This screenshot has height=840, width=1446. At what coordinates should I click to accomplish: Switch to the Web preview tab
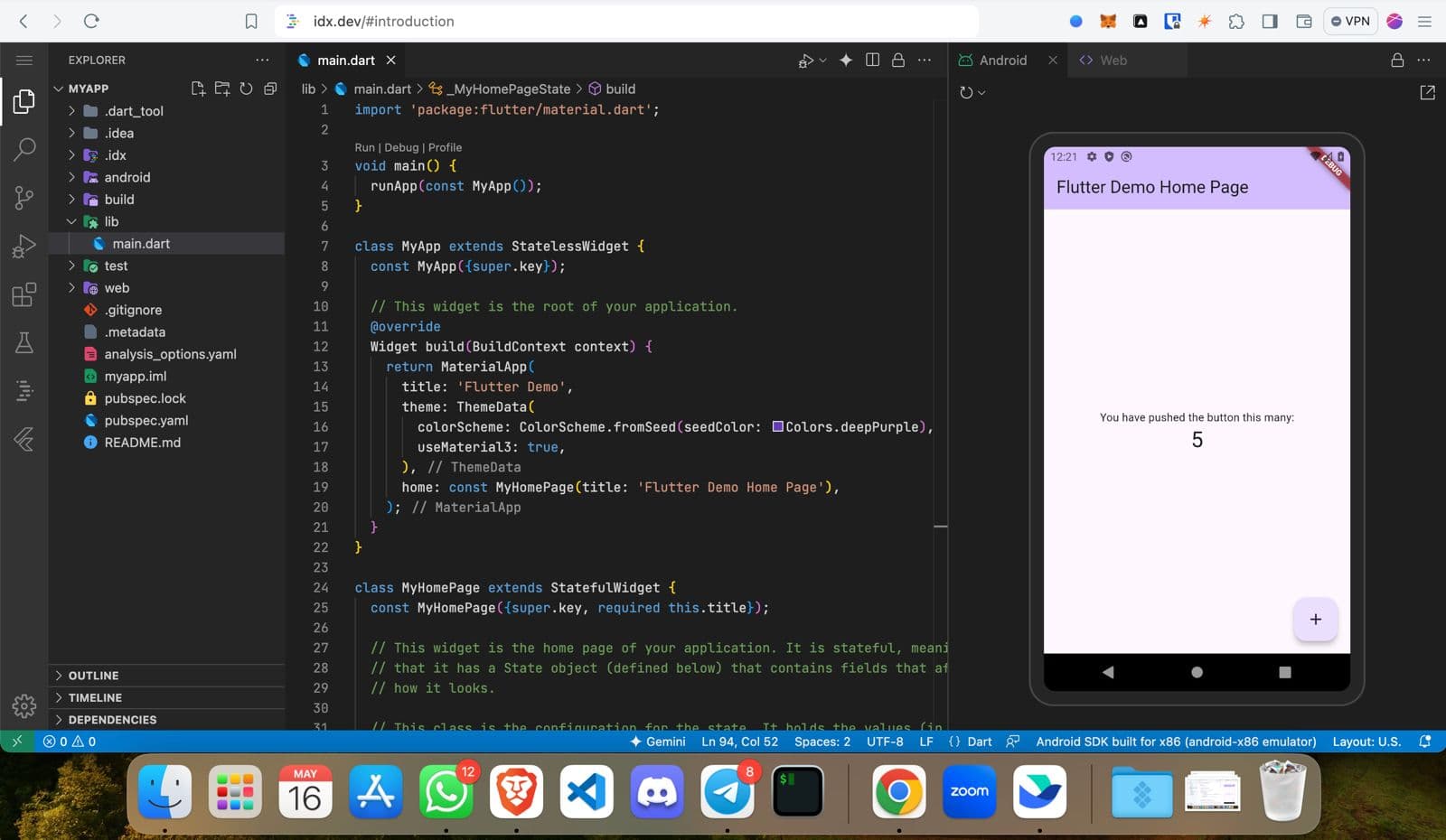[1113, 60]
